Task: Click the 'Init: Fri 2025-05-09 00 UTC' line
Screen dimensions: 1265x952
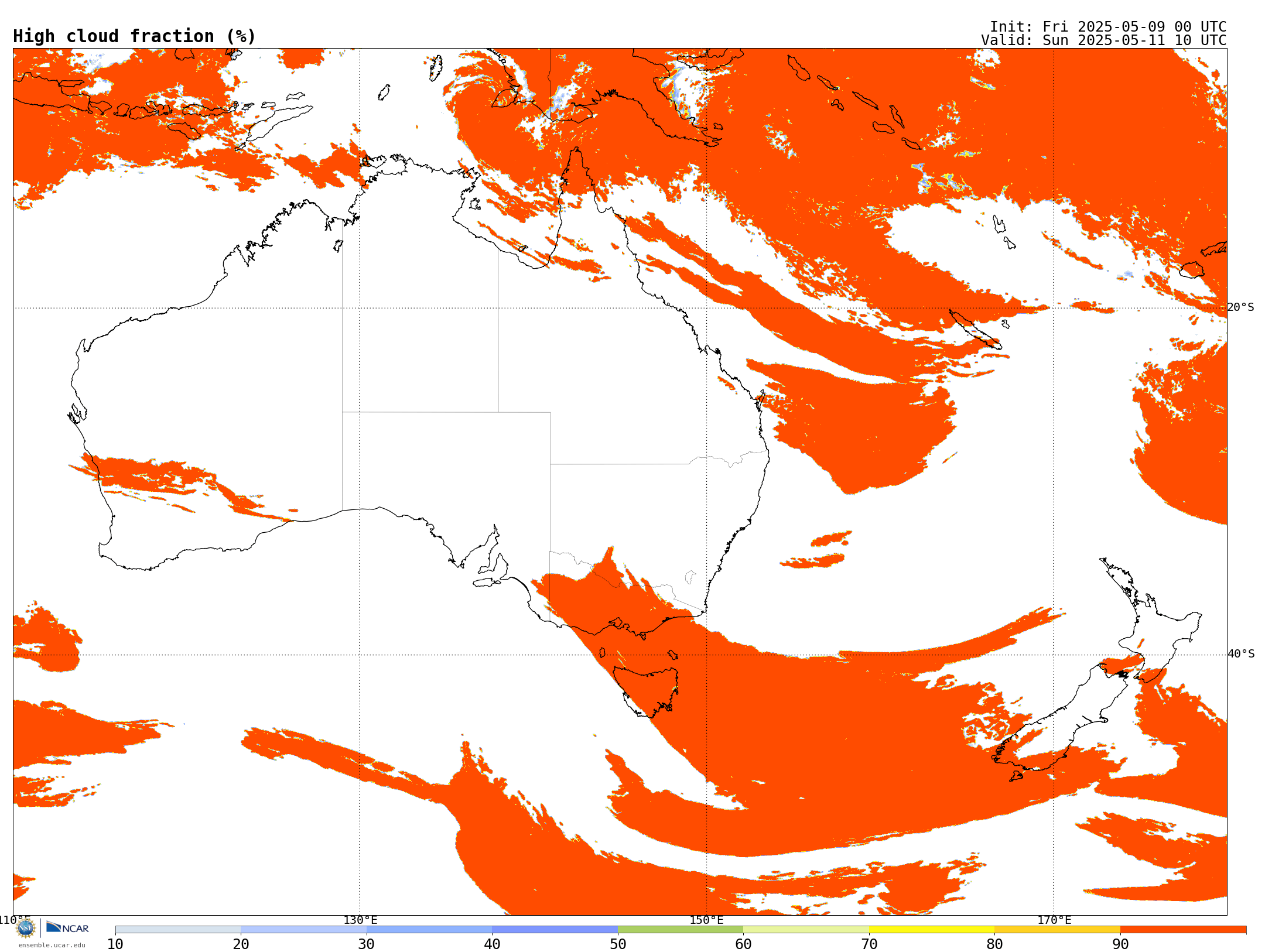Action: tap(1108, 27)
